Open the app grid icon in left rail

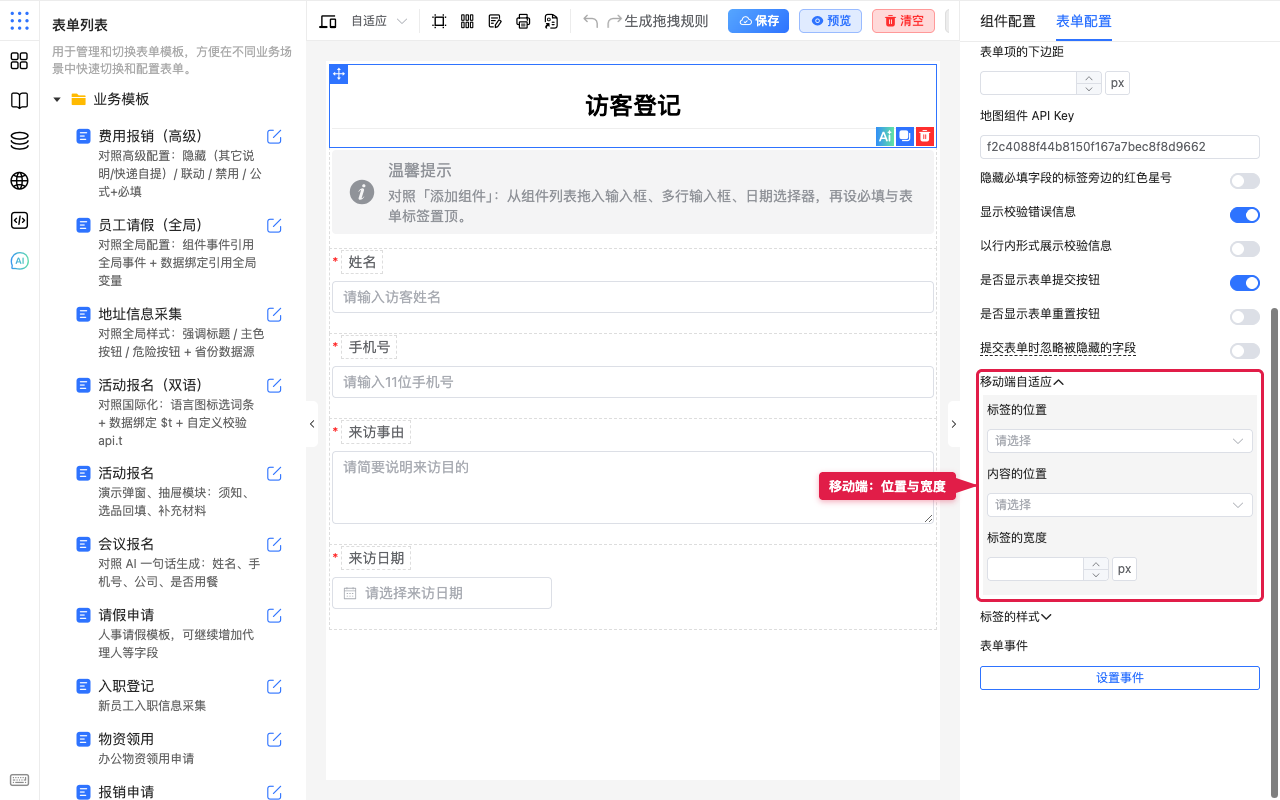(x=19, y=21)
